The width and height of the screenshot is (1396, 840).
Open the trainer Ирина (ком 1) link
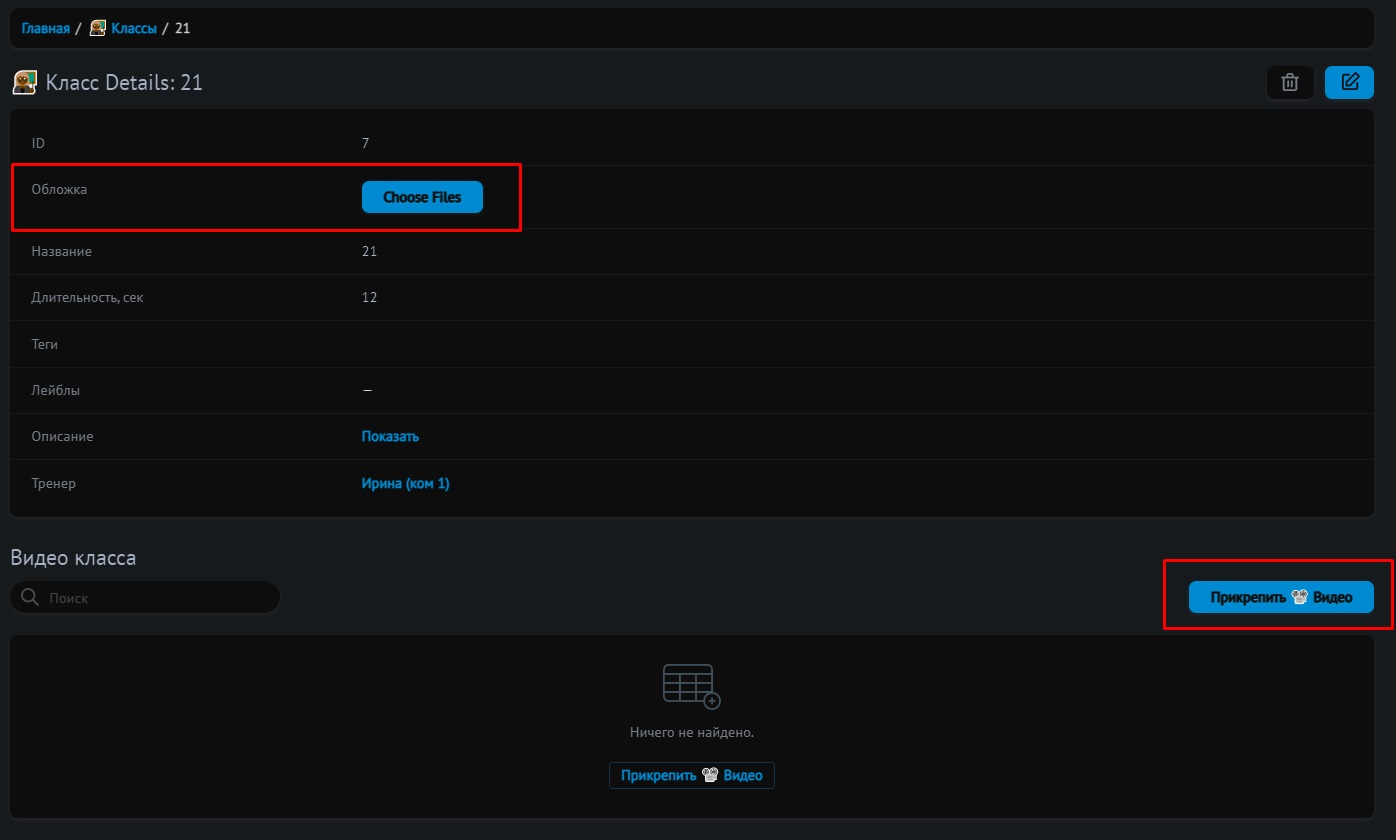tap(405, 483)
